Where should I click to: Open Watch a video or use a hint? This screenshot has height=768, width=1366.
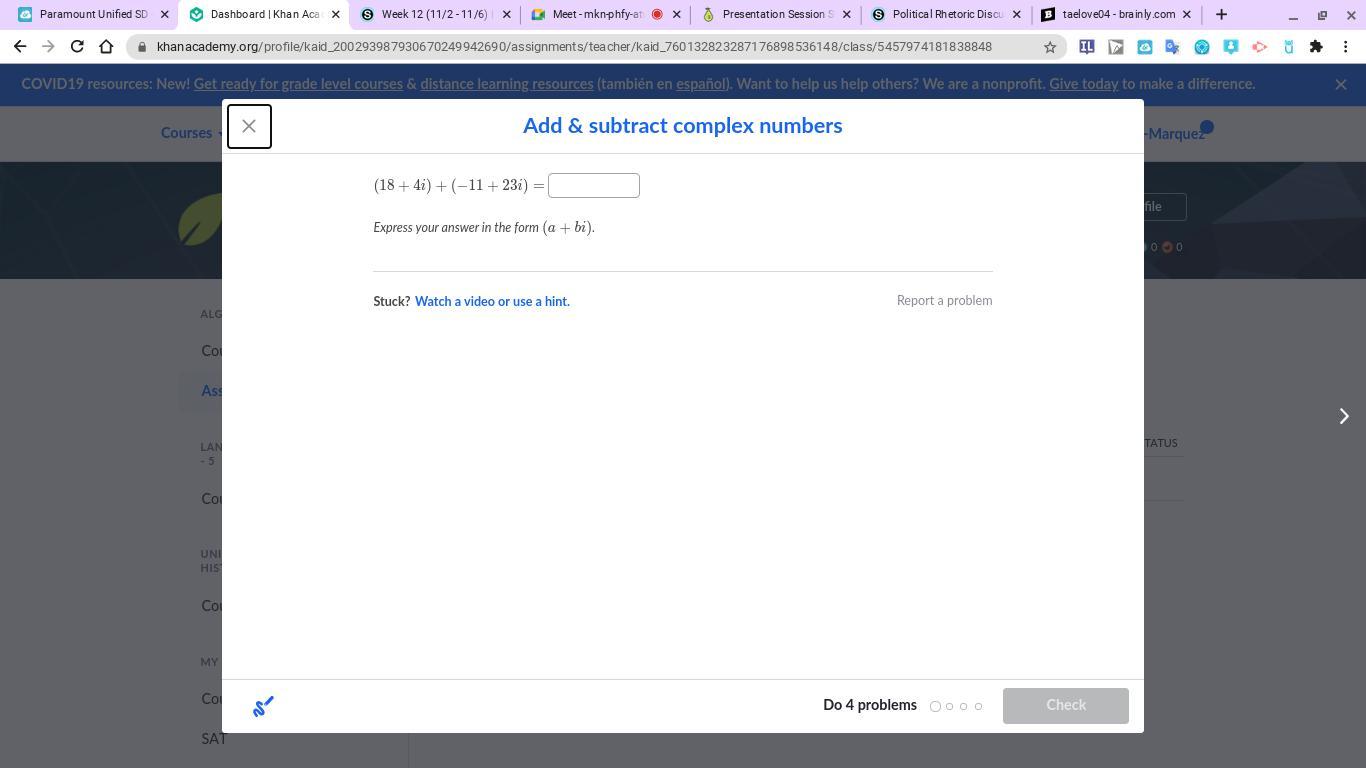pos(492,301)
